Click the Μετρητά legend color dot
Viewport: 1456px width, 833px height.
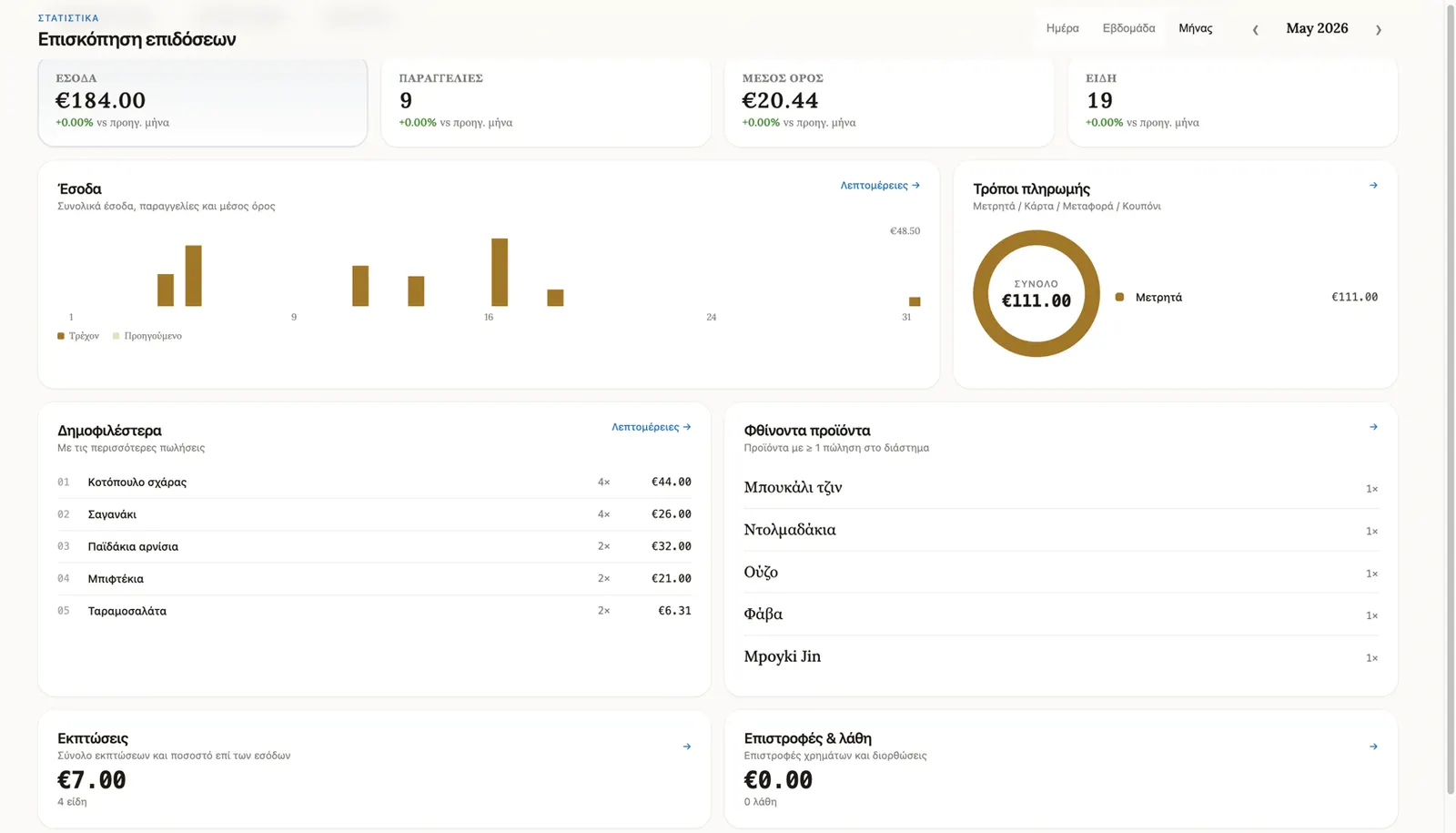(x=1119, y=297)
